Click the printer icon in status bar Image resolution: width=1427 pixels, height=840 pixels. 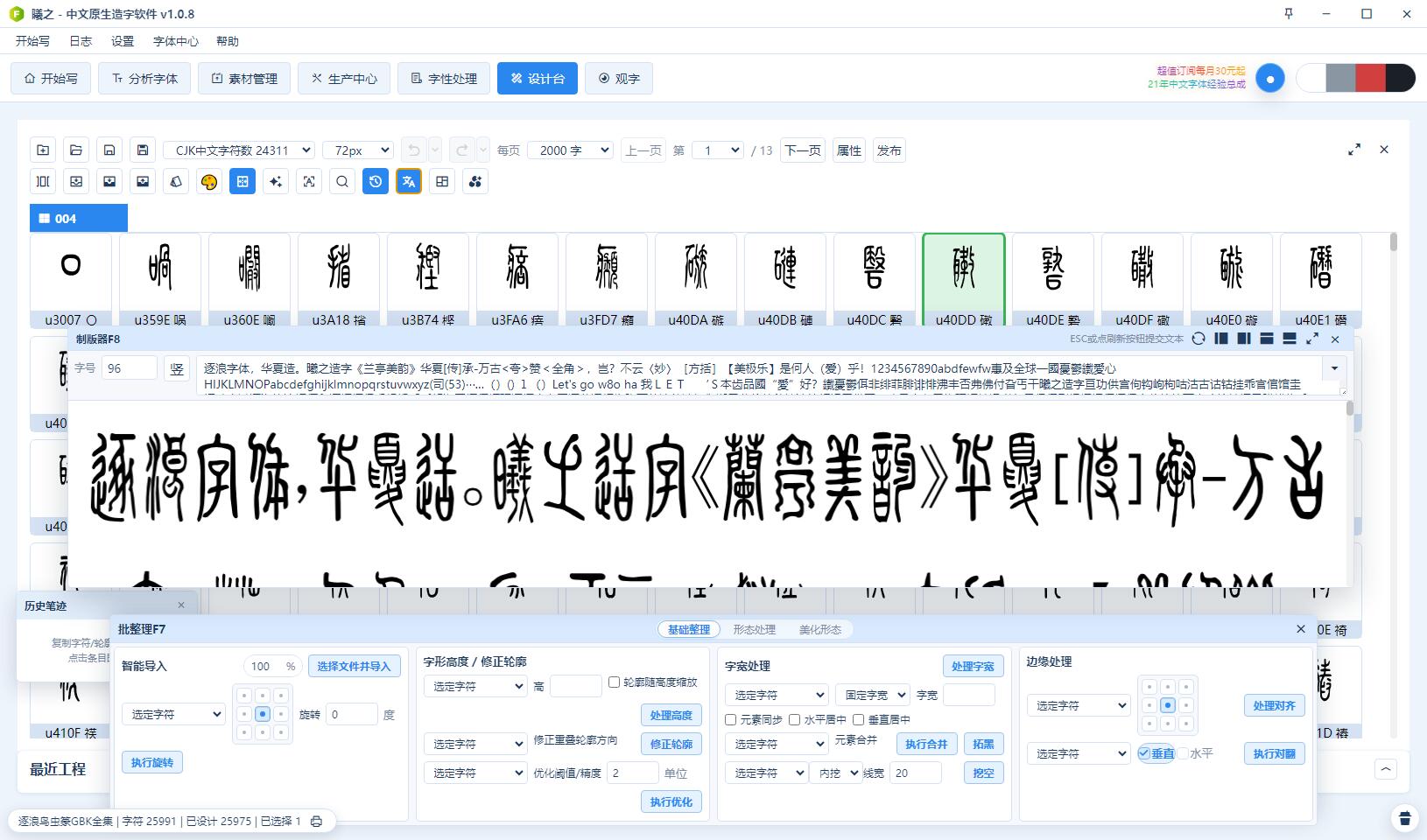(x=317, y=822)
